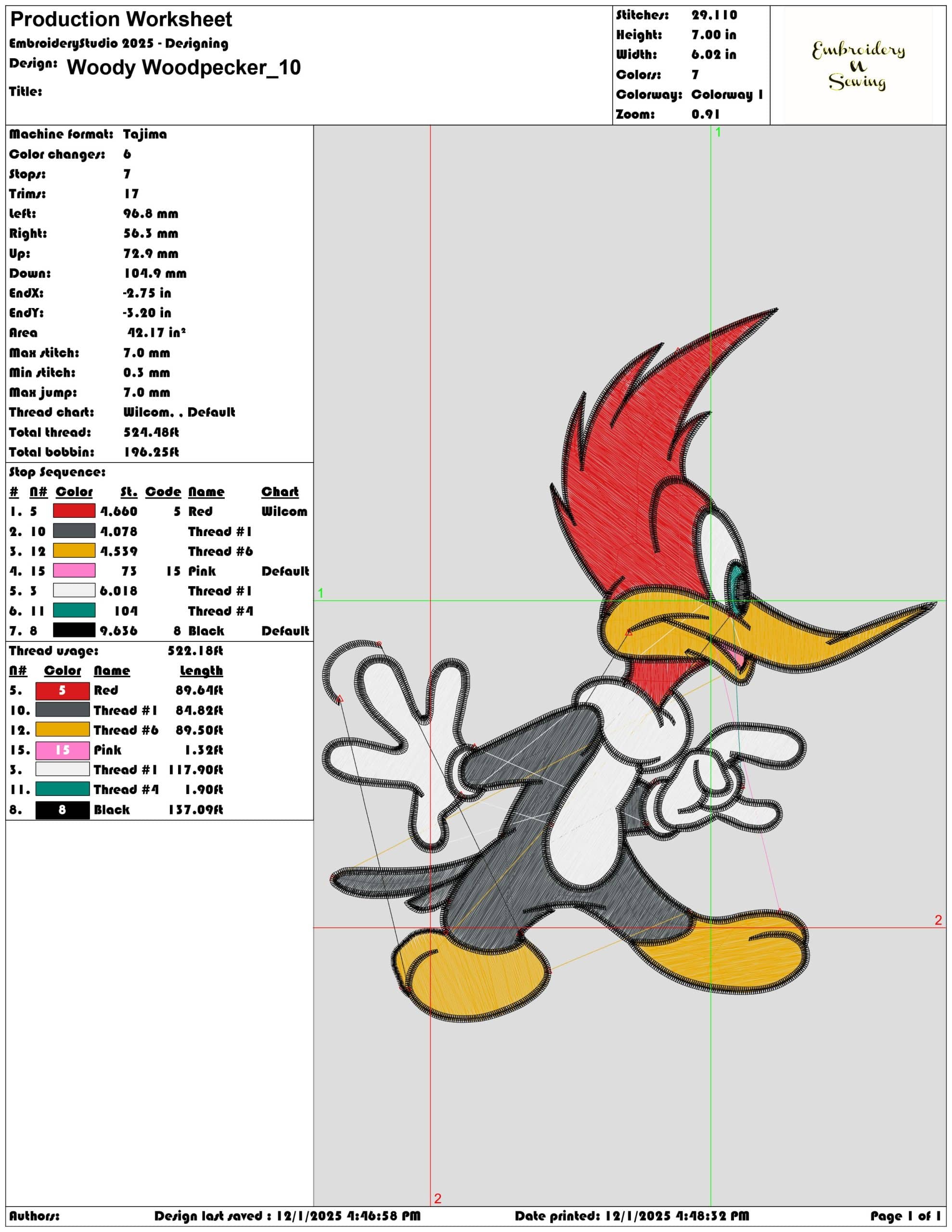
Task: Click the pink swatch in Stop Sequence row 4
Action: pos(74,571)
